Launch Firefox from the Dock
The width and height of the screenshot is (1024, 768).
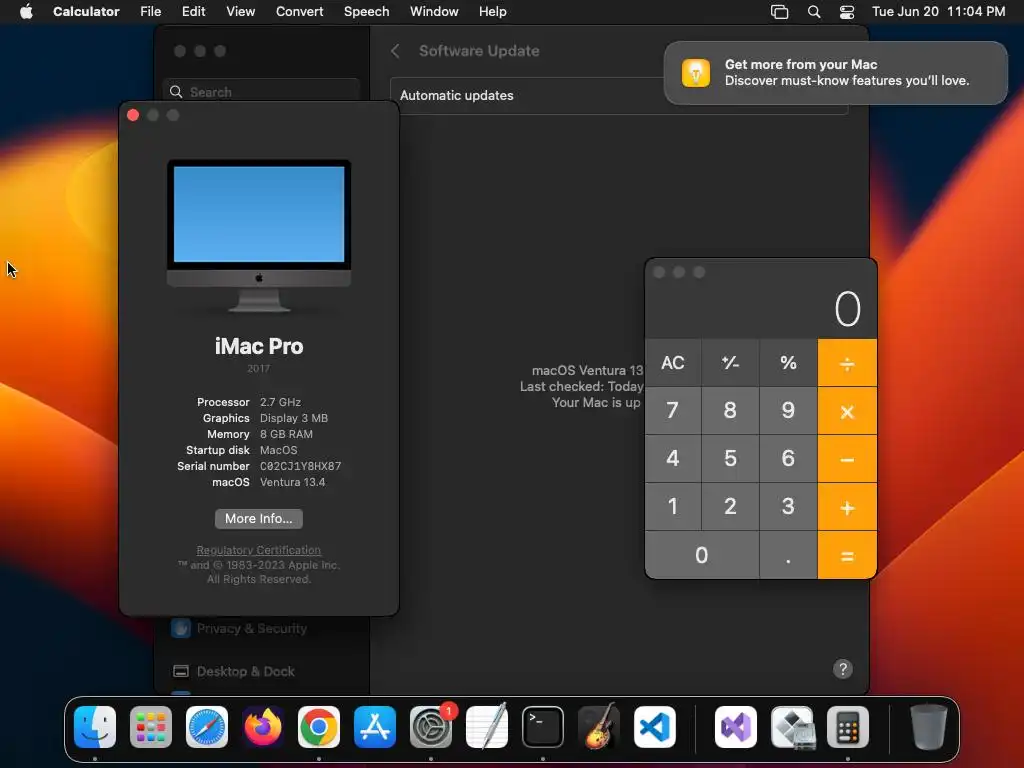coord(263,727)
